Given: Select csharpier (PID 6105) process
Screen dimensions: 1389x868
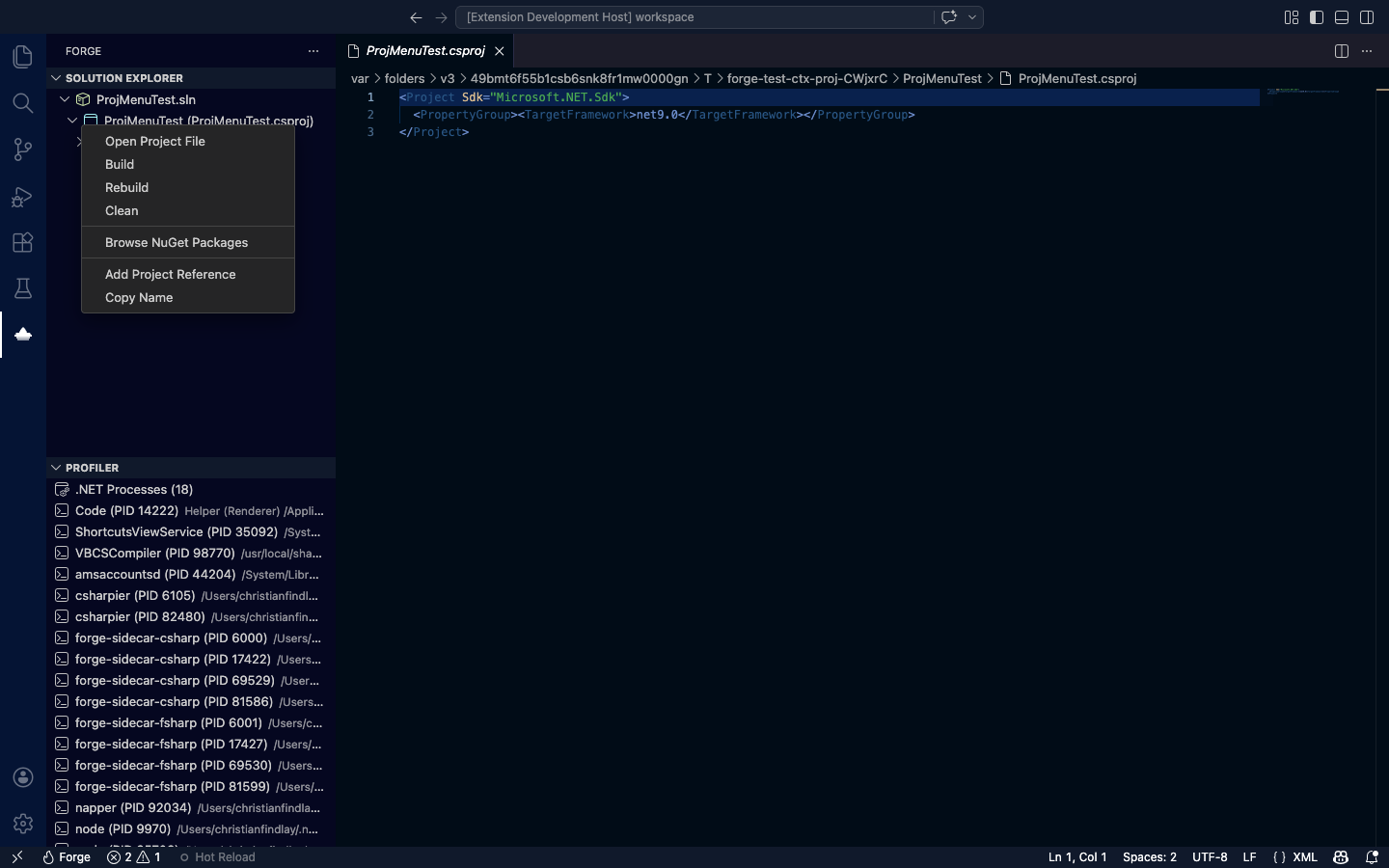Looking at the screenshot, I should click(191, 596).
